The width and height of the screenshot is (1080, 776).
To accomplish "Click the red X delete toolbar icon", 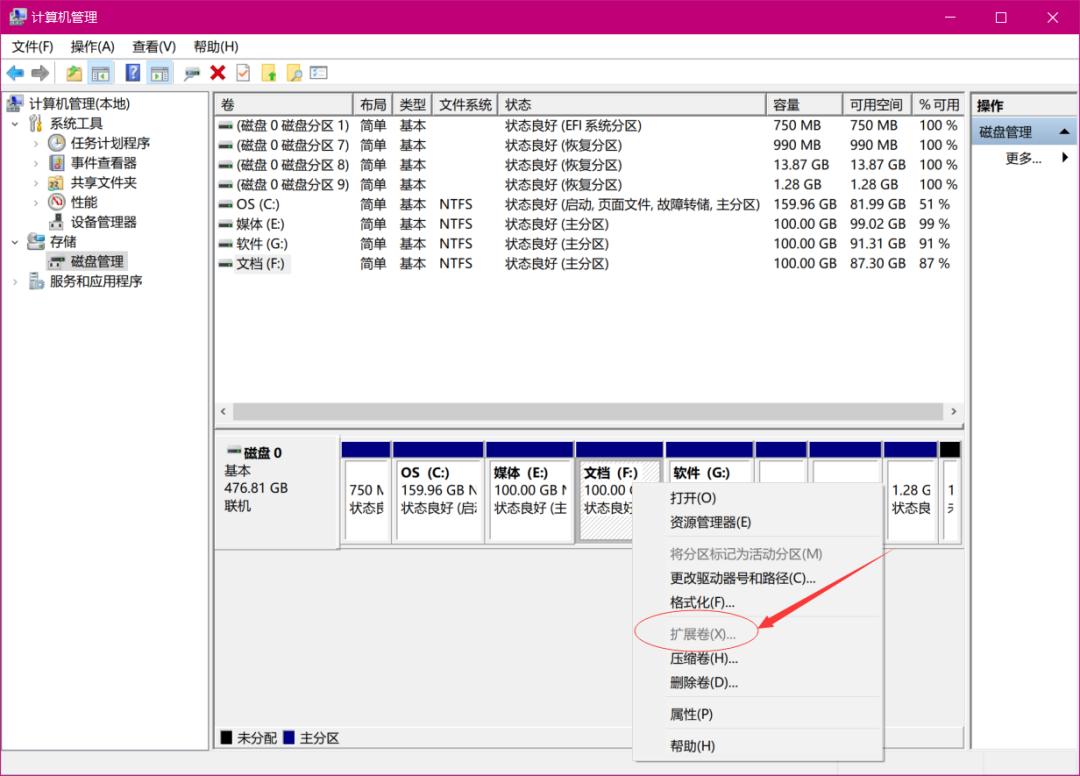I will pos(217,73).
